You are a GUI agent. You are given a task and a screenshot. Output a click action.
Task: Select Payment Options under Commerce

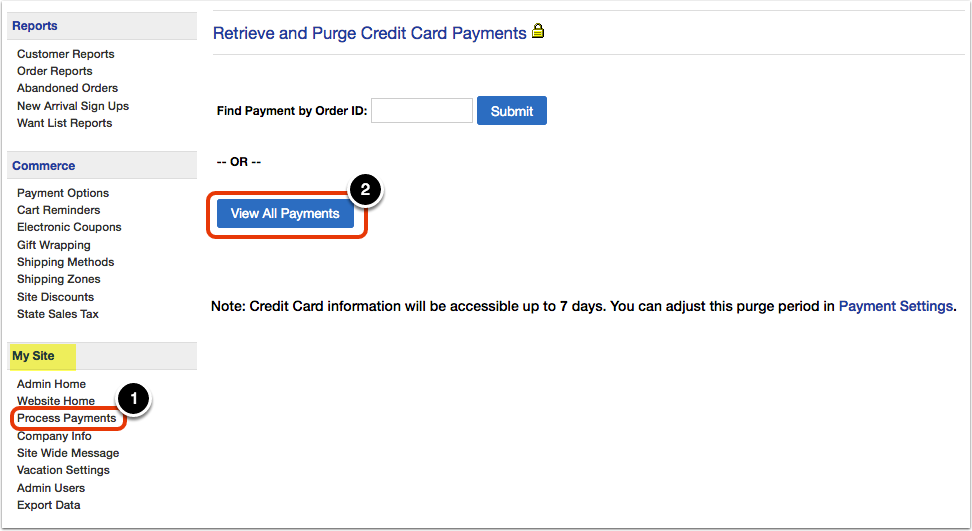pyautogui.click(x=63, y=193)
